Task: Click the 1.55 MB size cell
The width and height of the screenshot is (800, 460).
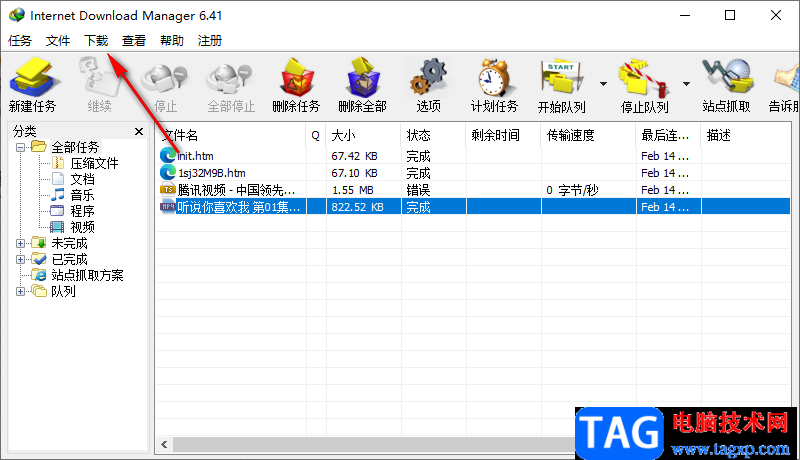Action: click(x=353, y=190)
